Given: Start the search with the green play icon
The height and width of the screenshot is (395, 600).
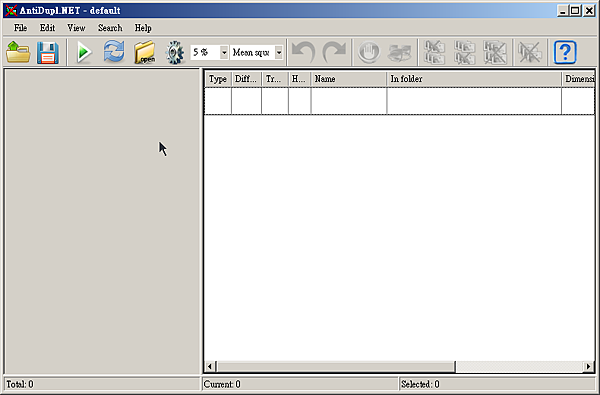Looking at the screenshot, I should tap(84, 52).
